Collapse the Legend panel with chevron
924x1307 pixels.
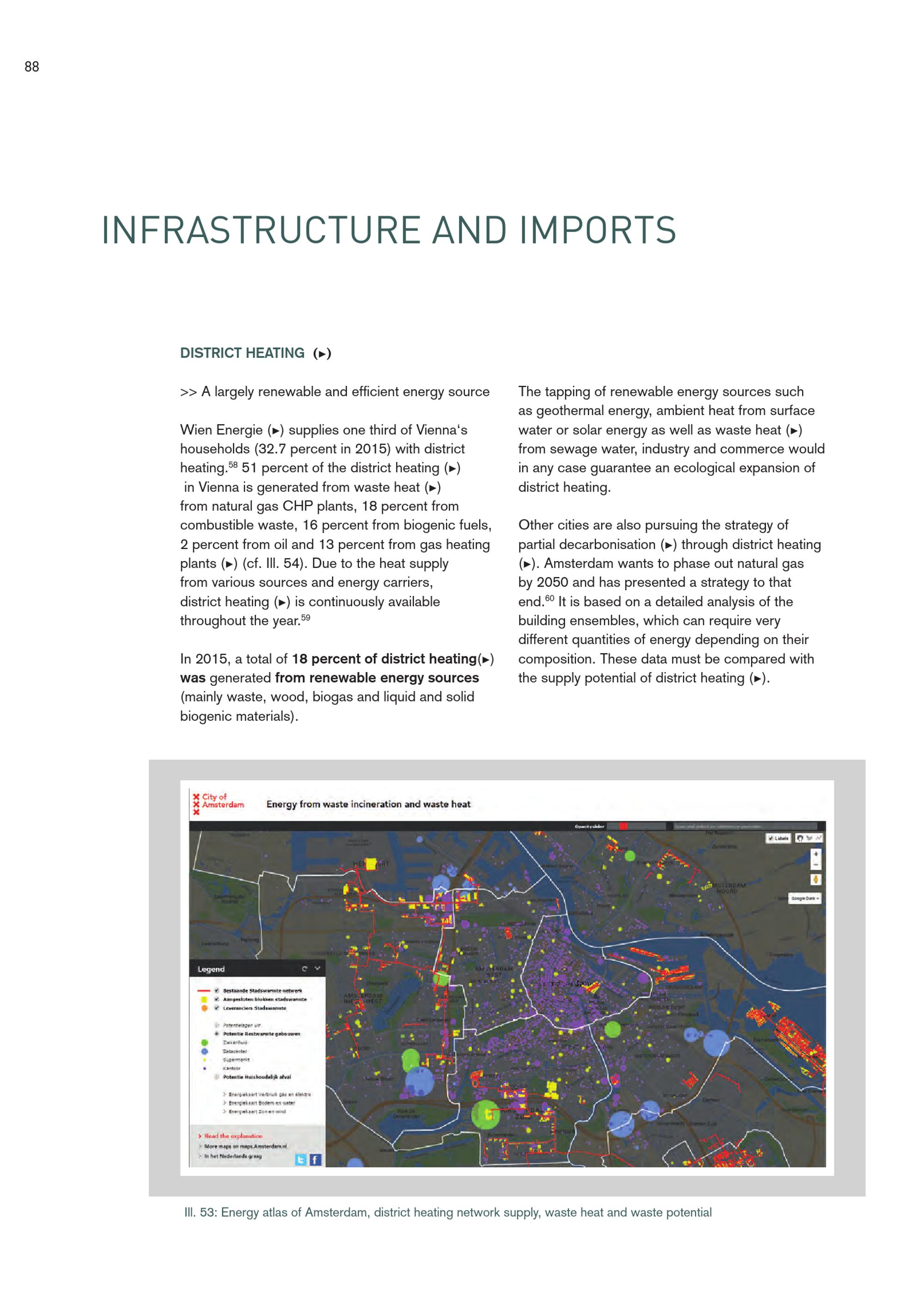(317, 968)
